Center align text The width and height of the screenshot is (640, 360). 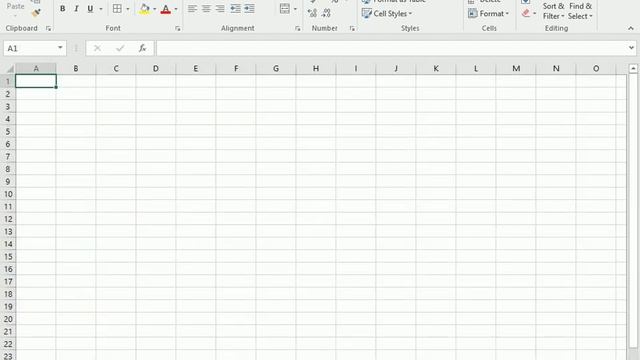pos(206,9)
